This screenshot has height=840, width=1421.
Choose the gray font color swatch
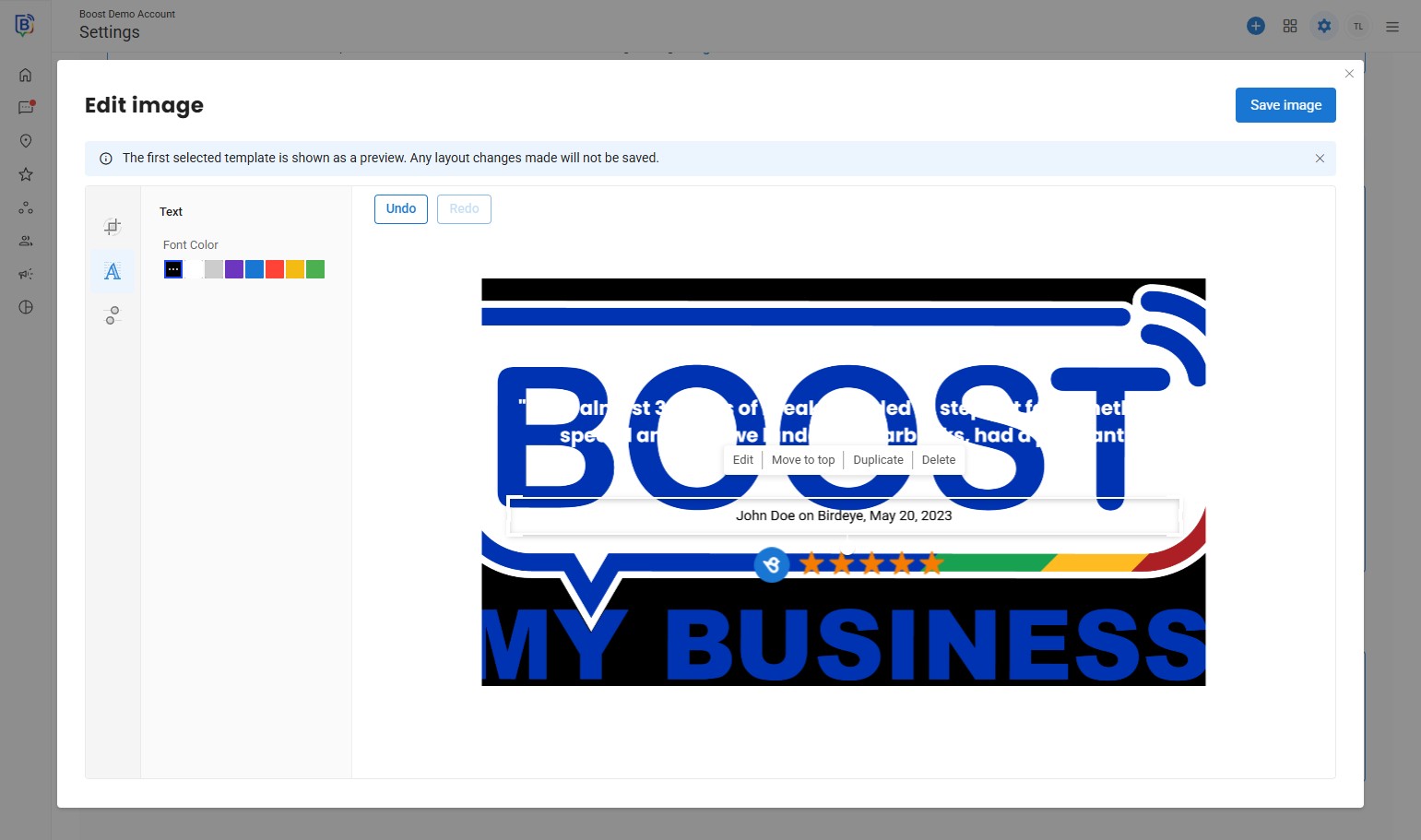[214, 269]
